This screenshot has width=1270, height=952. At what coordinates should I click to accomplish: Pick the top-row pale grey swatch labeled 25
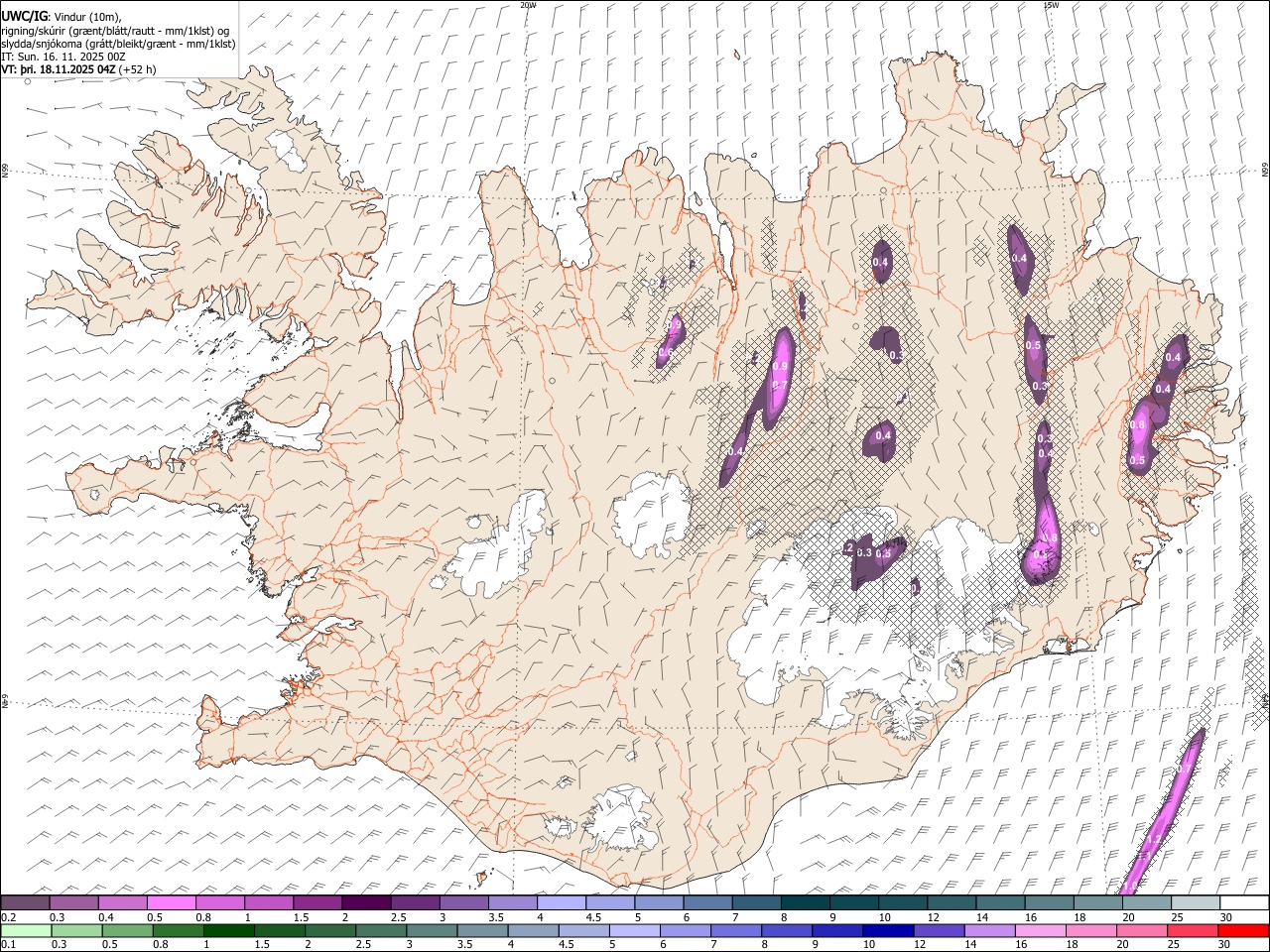click(x=1197, y=902)
